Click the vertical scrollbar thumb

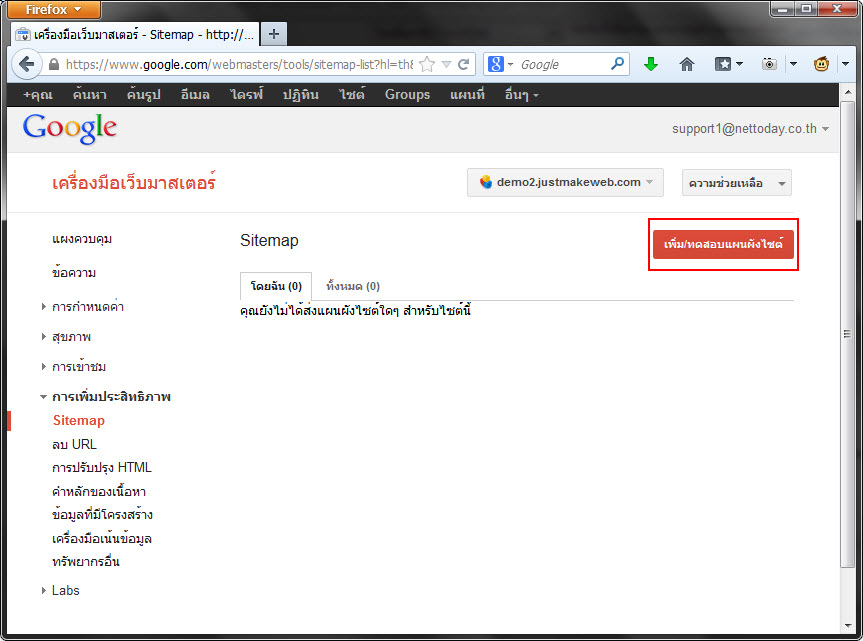(848, 334)
